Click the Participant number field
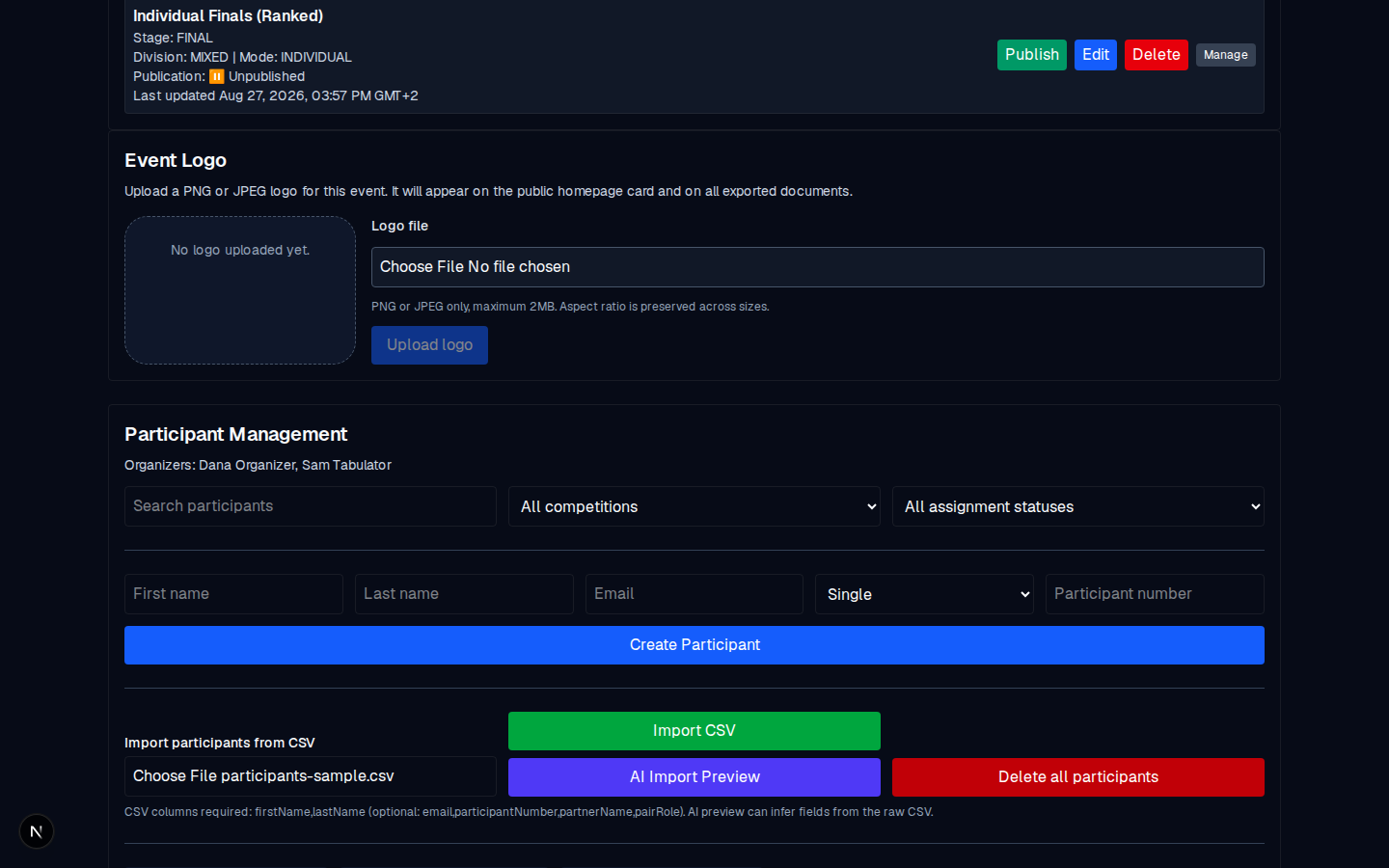Viewport: 1389px width, 868px height. (1155, 594)
